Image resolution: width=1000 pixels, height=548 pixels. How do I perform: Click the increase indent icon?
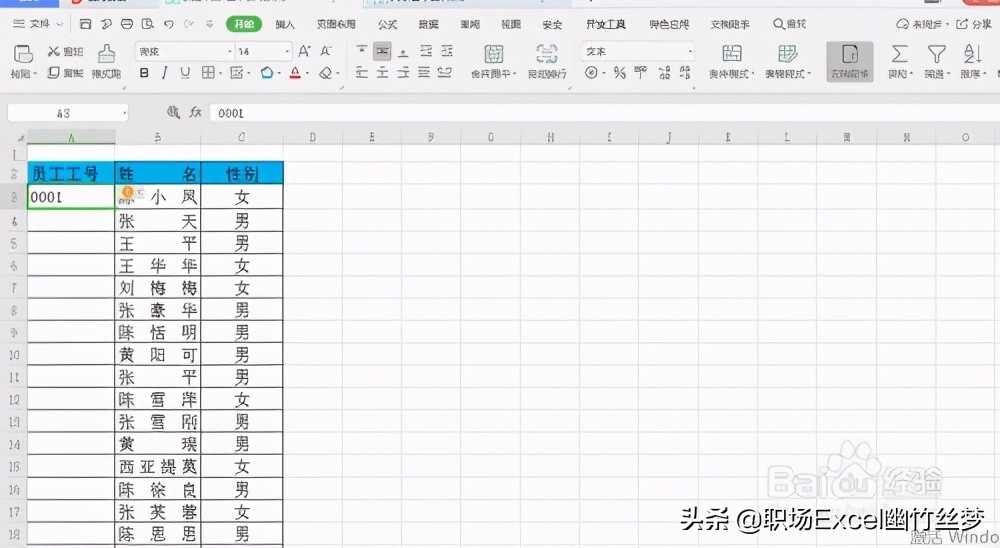(447, 50)
